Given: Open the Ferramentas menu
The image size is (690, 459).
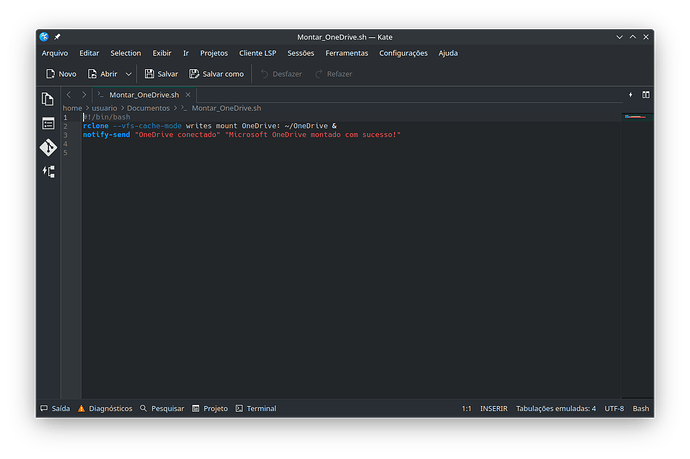Looking at the screenshot, I should click(x=347, y=53).
